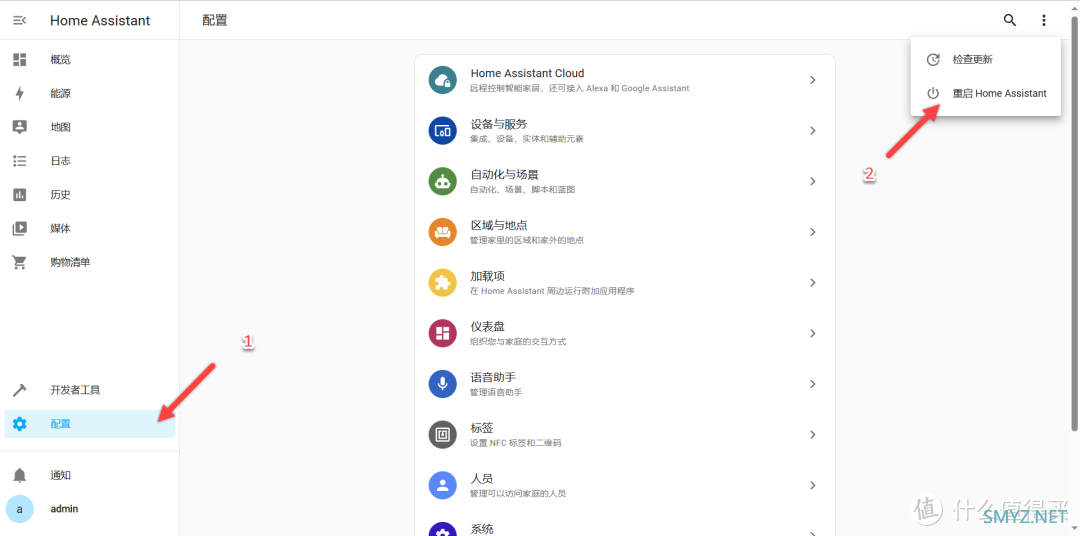
Task: Click the chevron on 自动化与场景 row
Action: pyautogui.click(x=813, y=181)
